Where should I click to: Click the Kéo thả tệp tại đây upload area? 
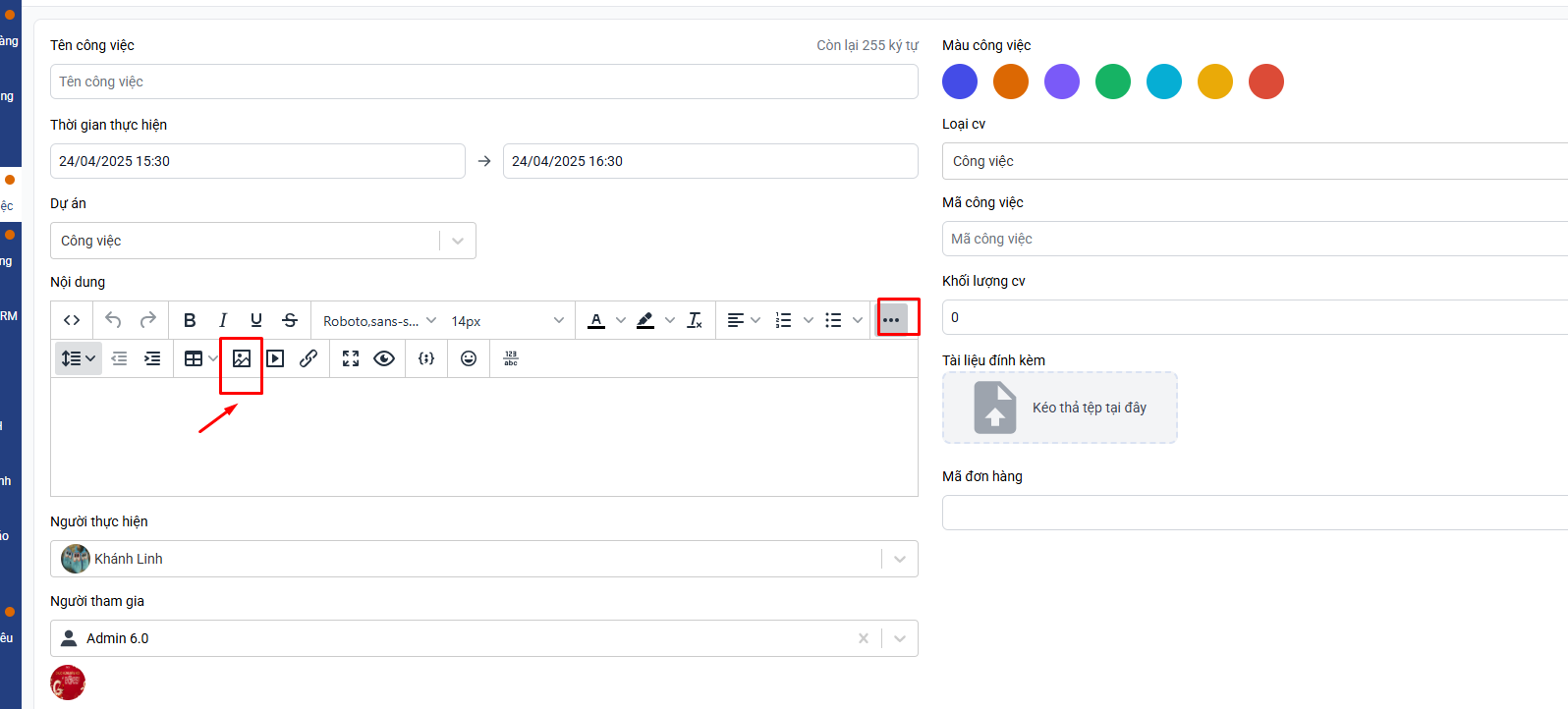pos(1059,408)
